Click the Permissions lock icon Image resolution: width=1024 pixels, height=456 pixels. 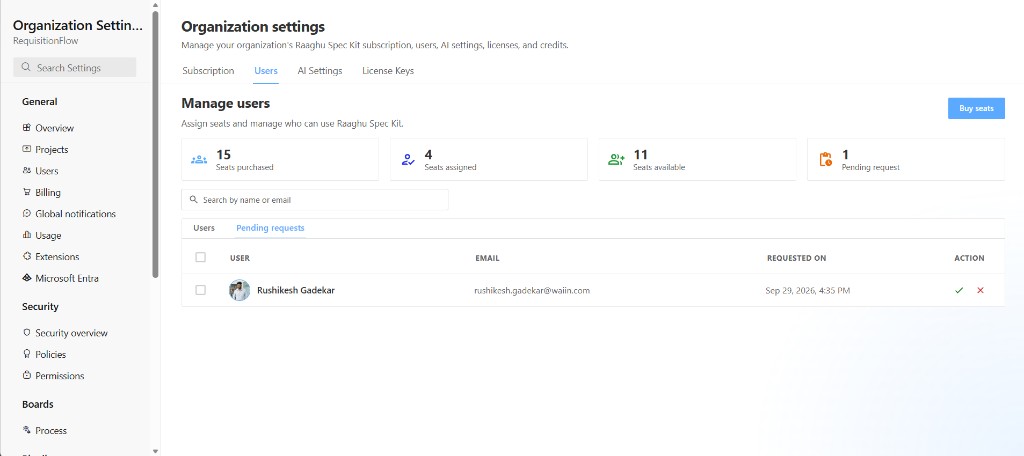point(27,376)
